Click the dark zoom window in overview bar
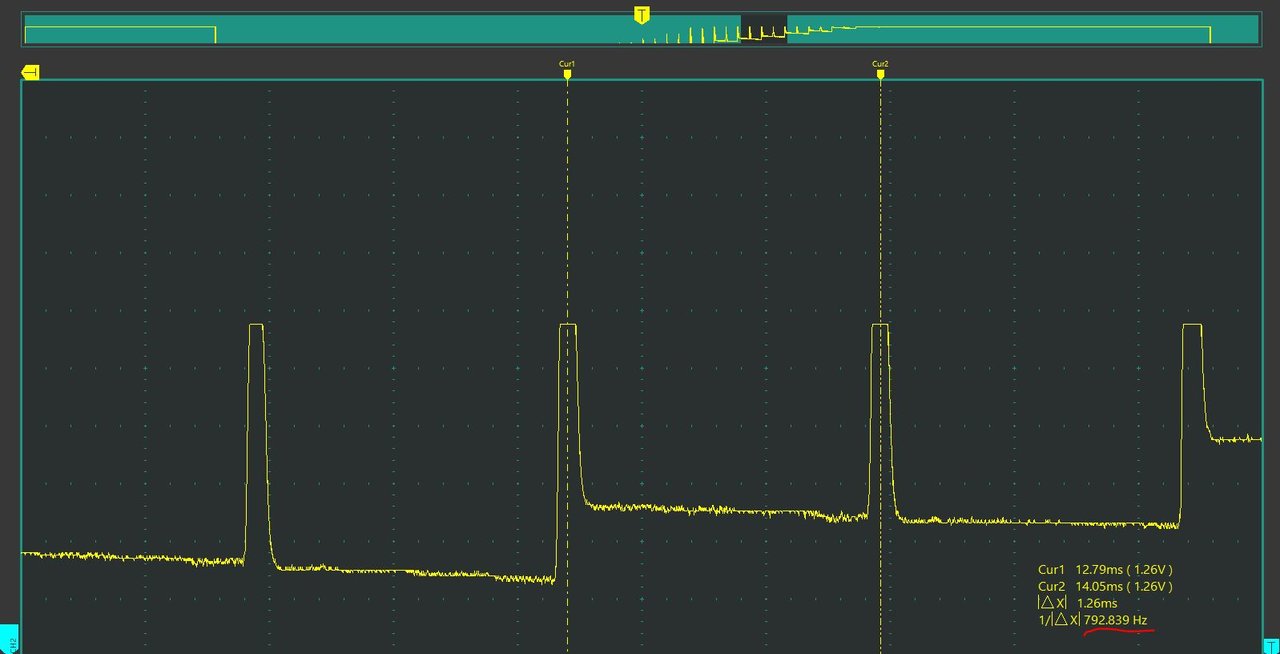The width and height of the screenshot is (1280, 654). pyautogui.click(x=763, y=28)
